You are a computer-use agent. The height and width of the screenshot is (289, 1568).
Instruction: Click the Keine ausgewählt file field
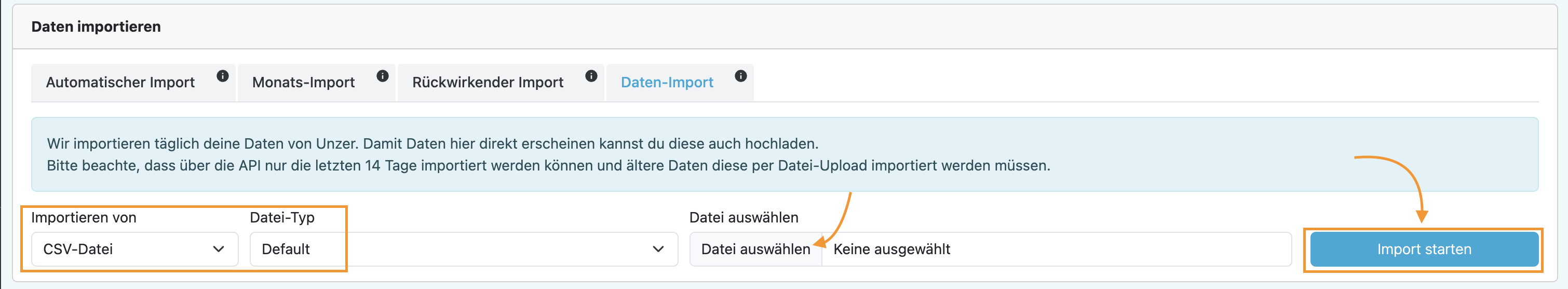[1056, 249]
